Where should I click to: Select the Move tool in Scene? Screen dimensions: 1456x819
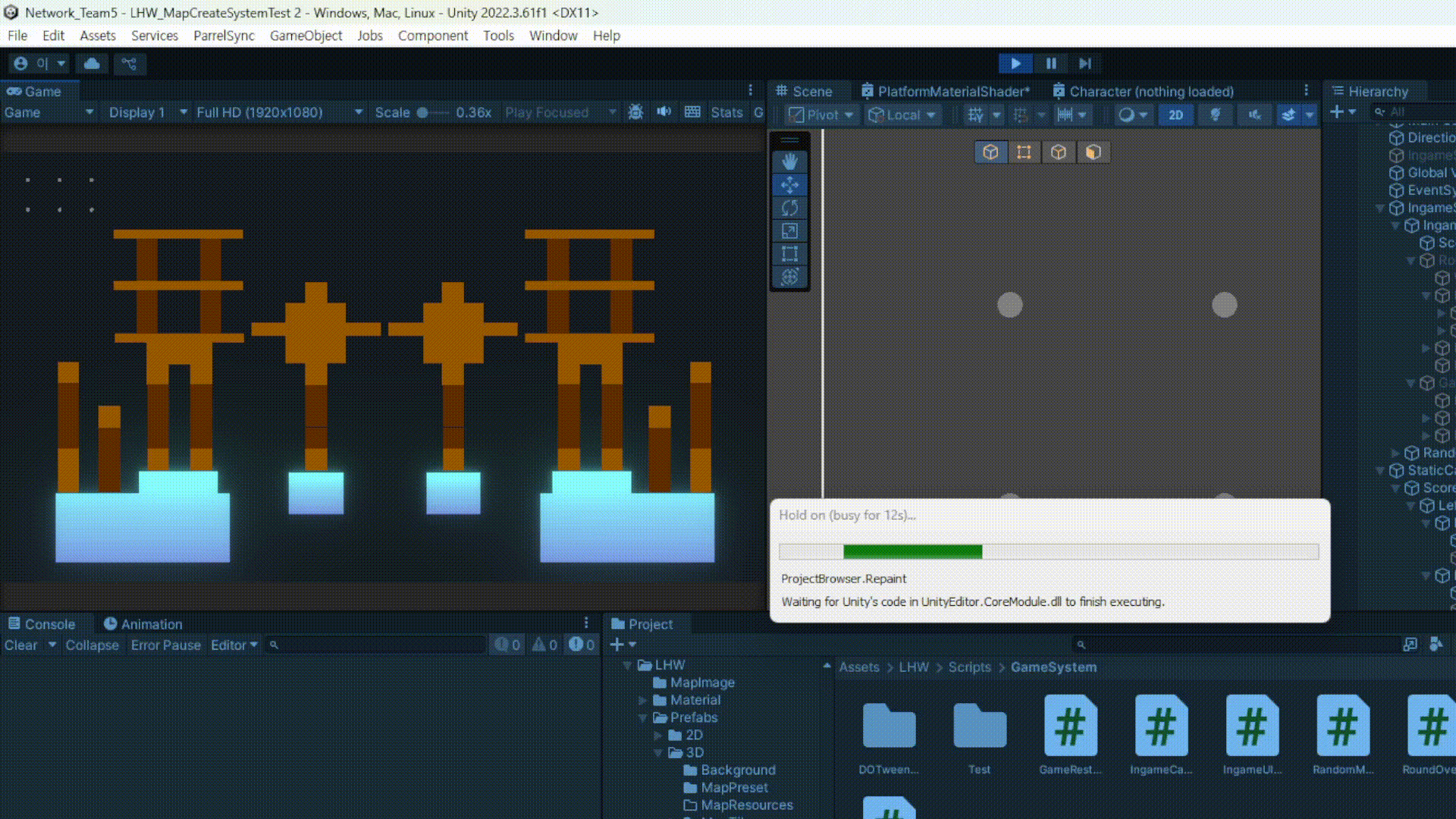tap(789, 185)
